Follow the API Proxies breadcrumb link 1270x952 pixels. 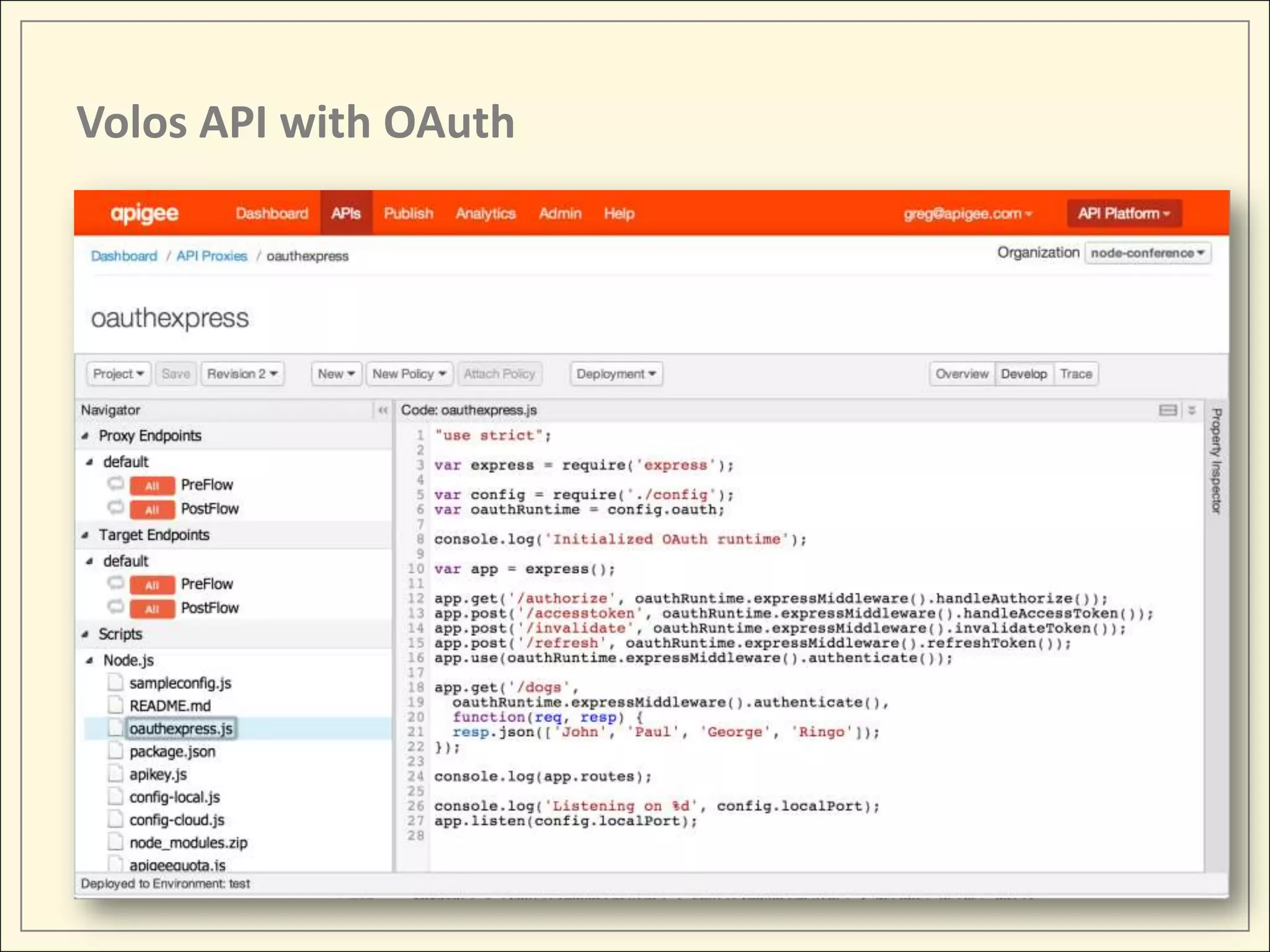(x=211, y=256)
